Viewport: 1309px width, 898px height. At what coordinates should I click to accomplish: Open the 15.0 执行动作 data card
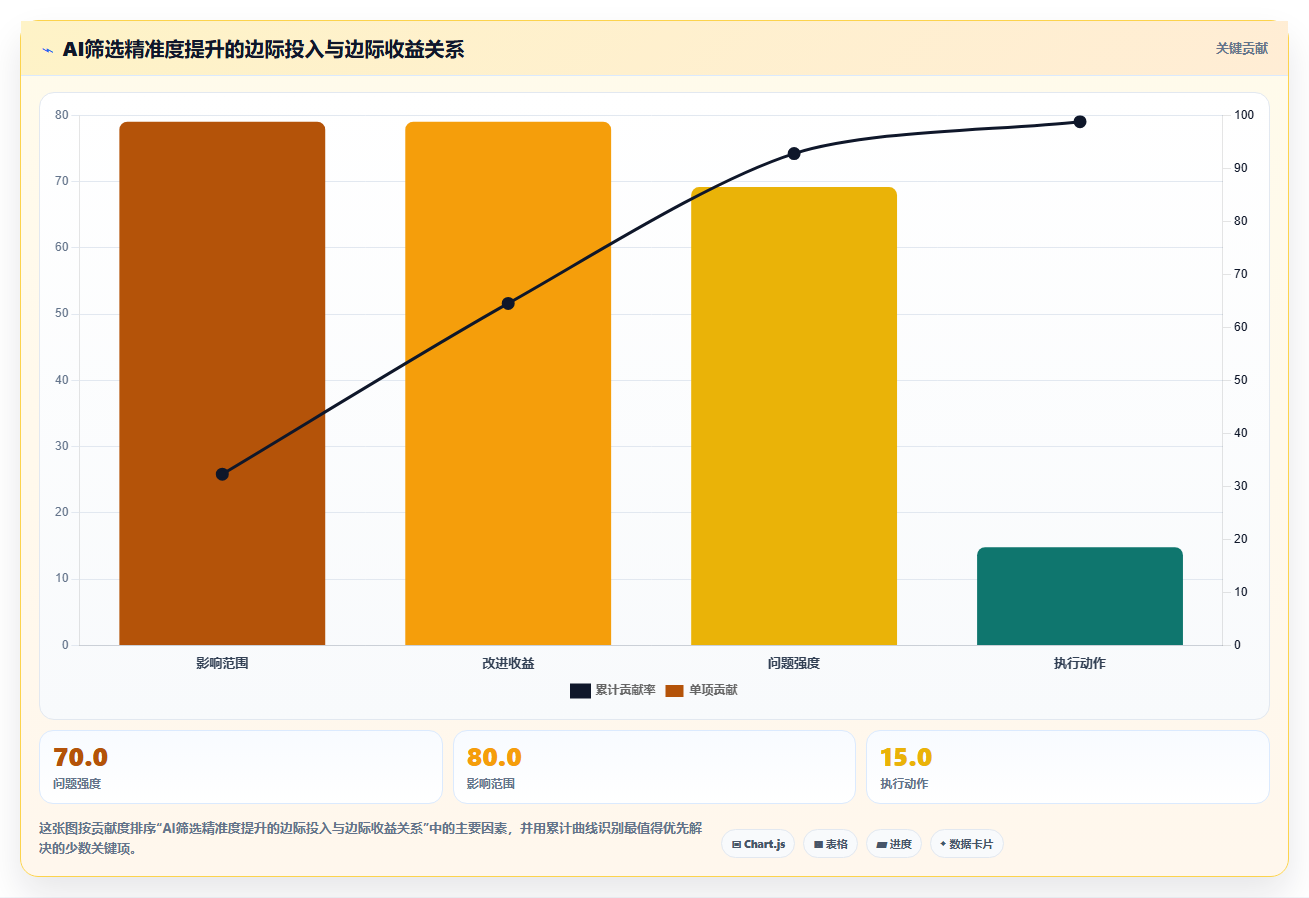[1068, 767]
